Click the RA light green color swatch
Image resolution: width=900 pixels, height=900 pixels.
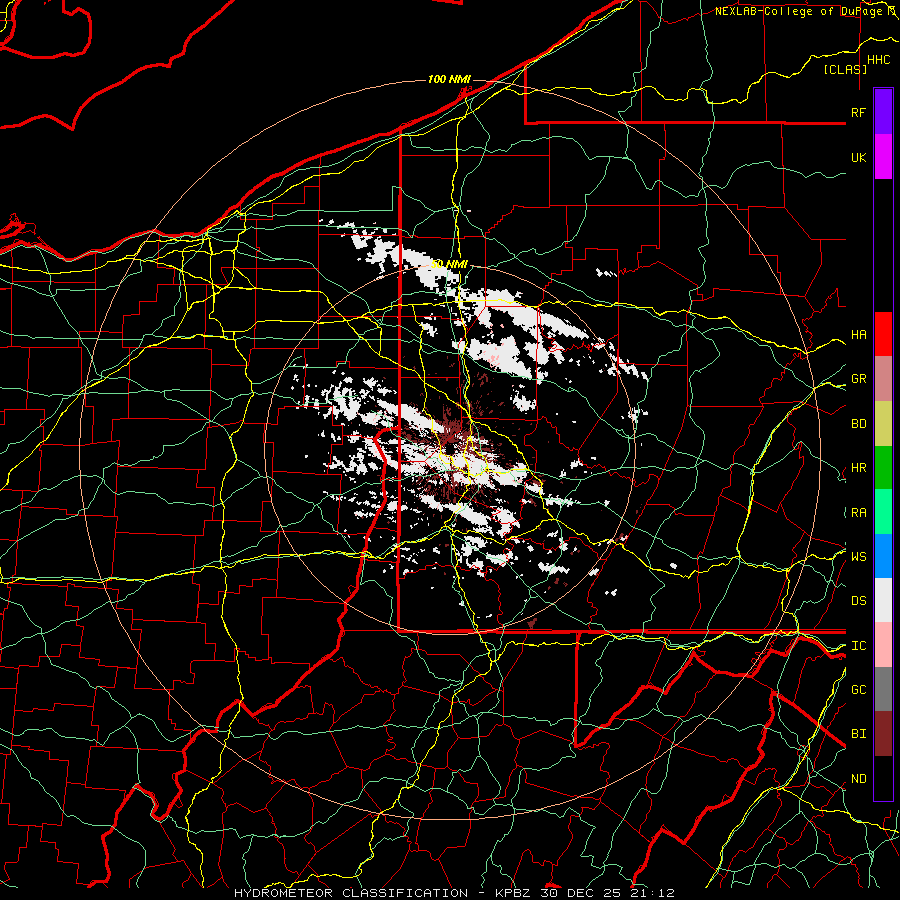883,511
